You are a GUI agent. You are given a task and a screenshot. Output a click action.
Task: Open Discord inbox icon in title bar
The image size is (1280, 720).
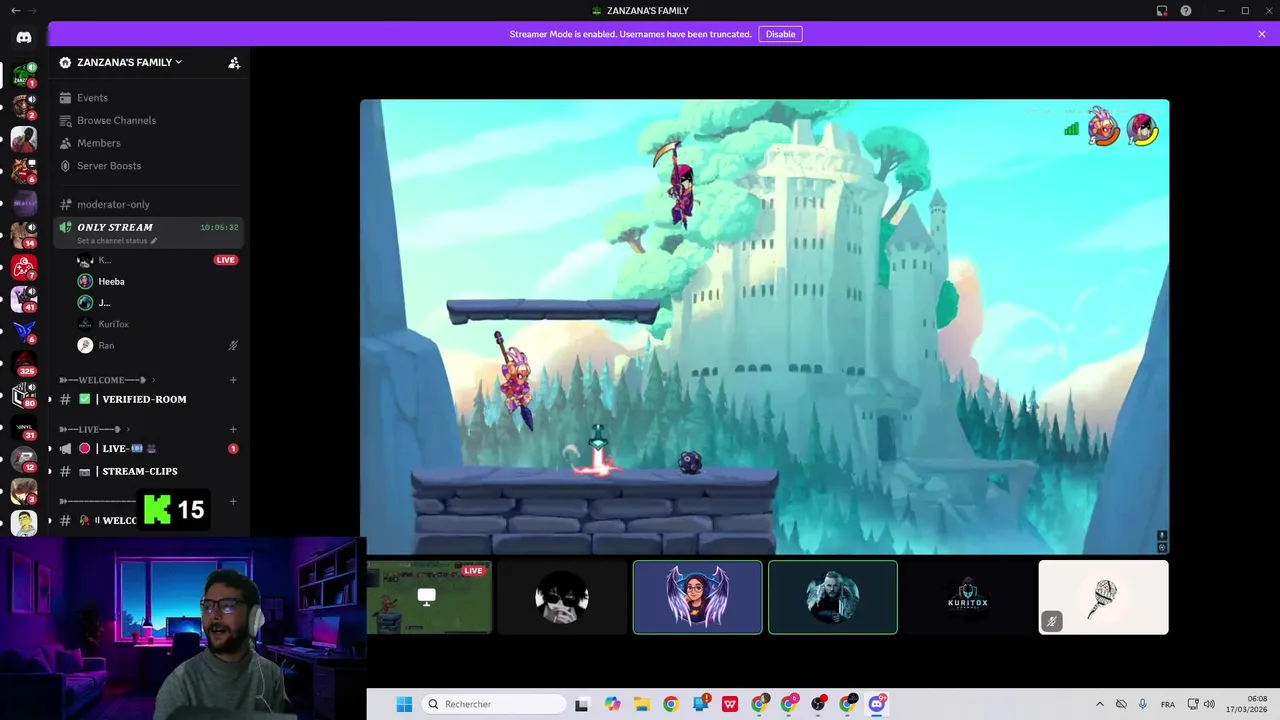(x=1162, y=11)
